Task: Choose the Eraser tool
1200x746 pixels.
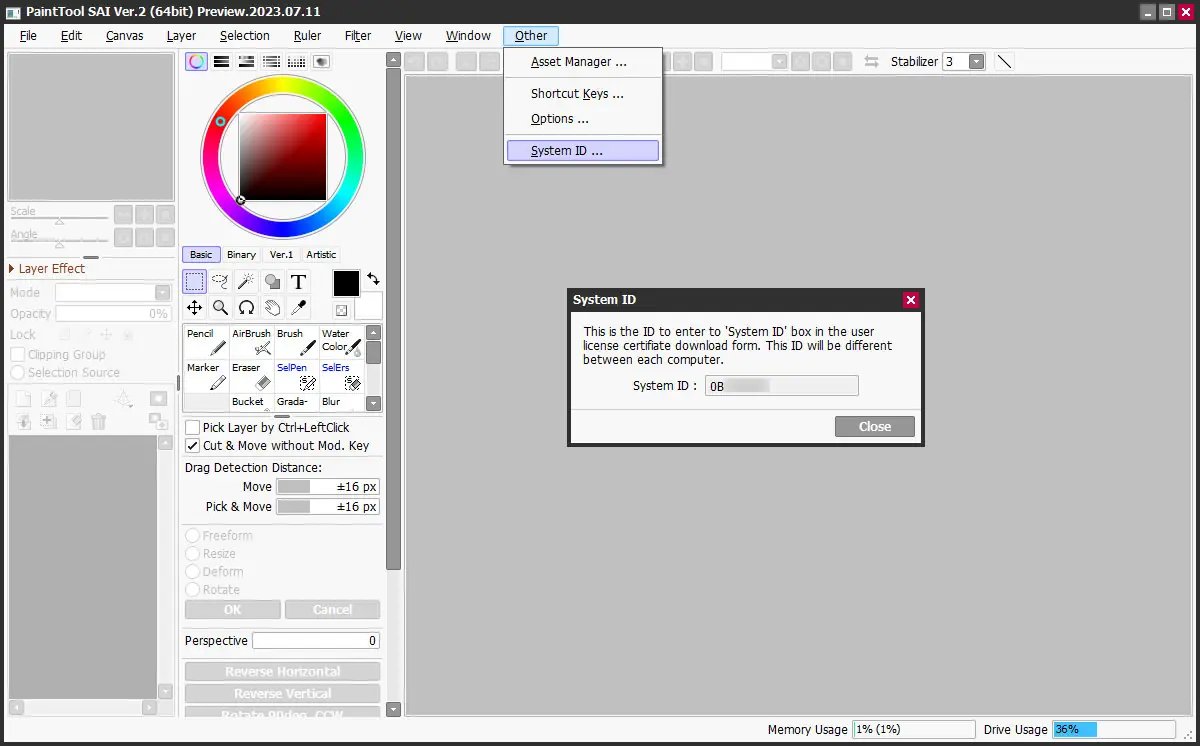Action: coord(252,376)
